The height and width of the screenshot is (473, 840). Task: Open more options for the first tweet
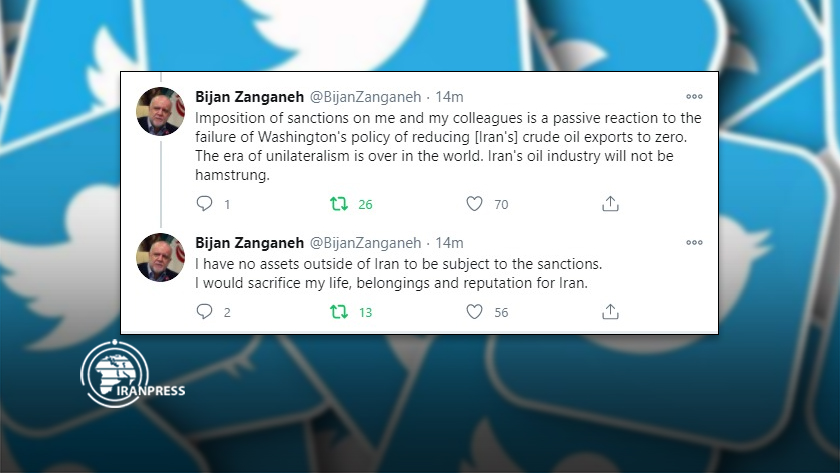pos(694,96)
